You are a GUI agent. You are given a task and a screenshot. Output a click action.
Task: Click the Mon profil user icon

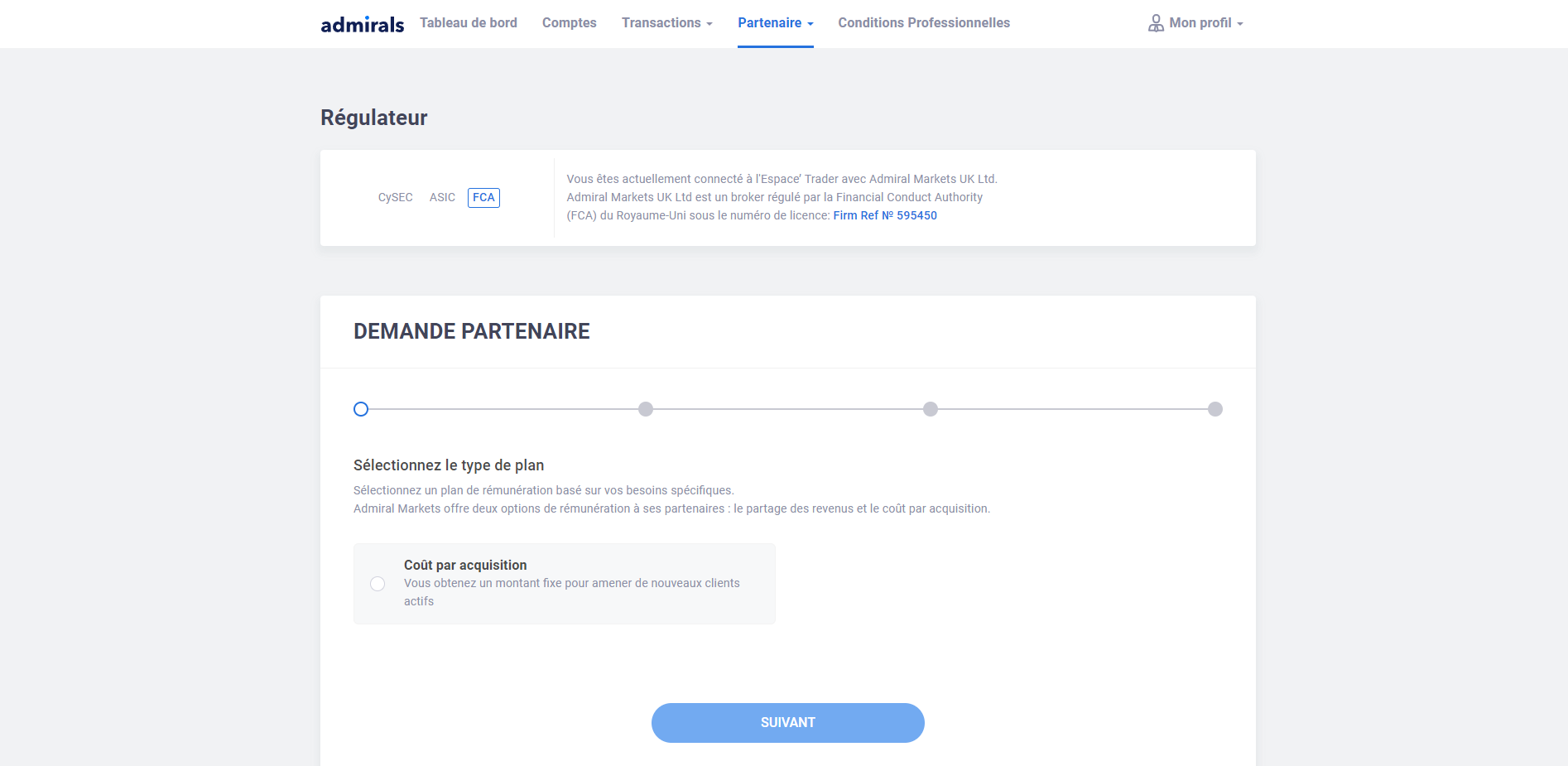click(x=1156, y=23)
